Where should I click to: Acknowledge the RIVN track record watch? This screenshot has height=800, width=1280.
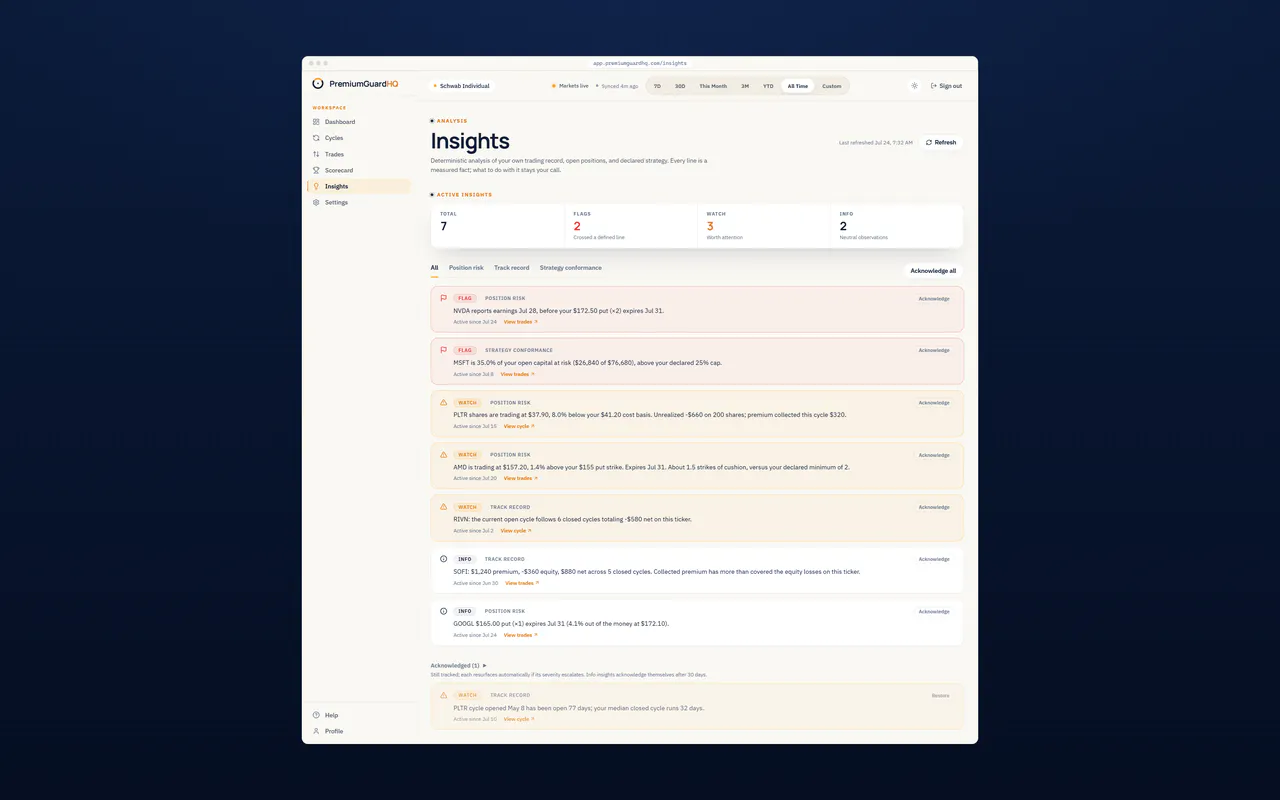tap(934, 507)
